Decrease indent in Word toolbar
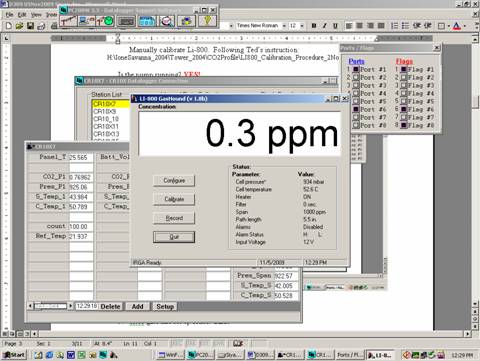480x361 pixels. pyautogui.click(x=417, y=26)
